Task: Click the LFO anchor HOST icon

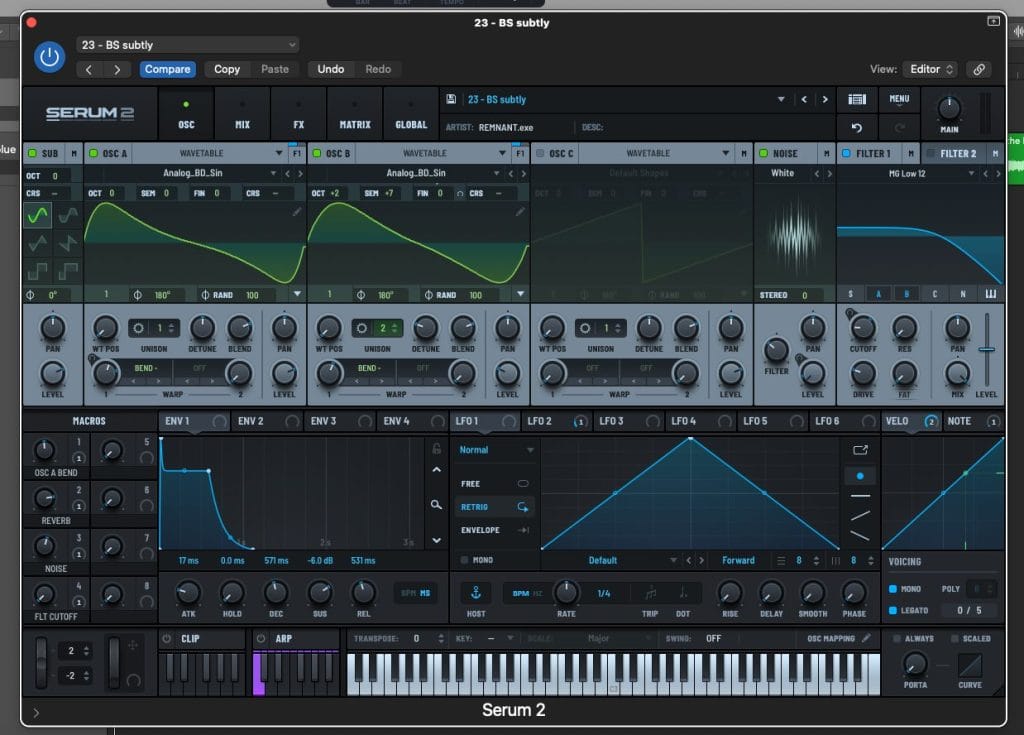Action: (475, 593)
